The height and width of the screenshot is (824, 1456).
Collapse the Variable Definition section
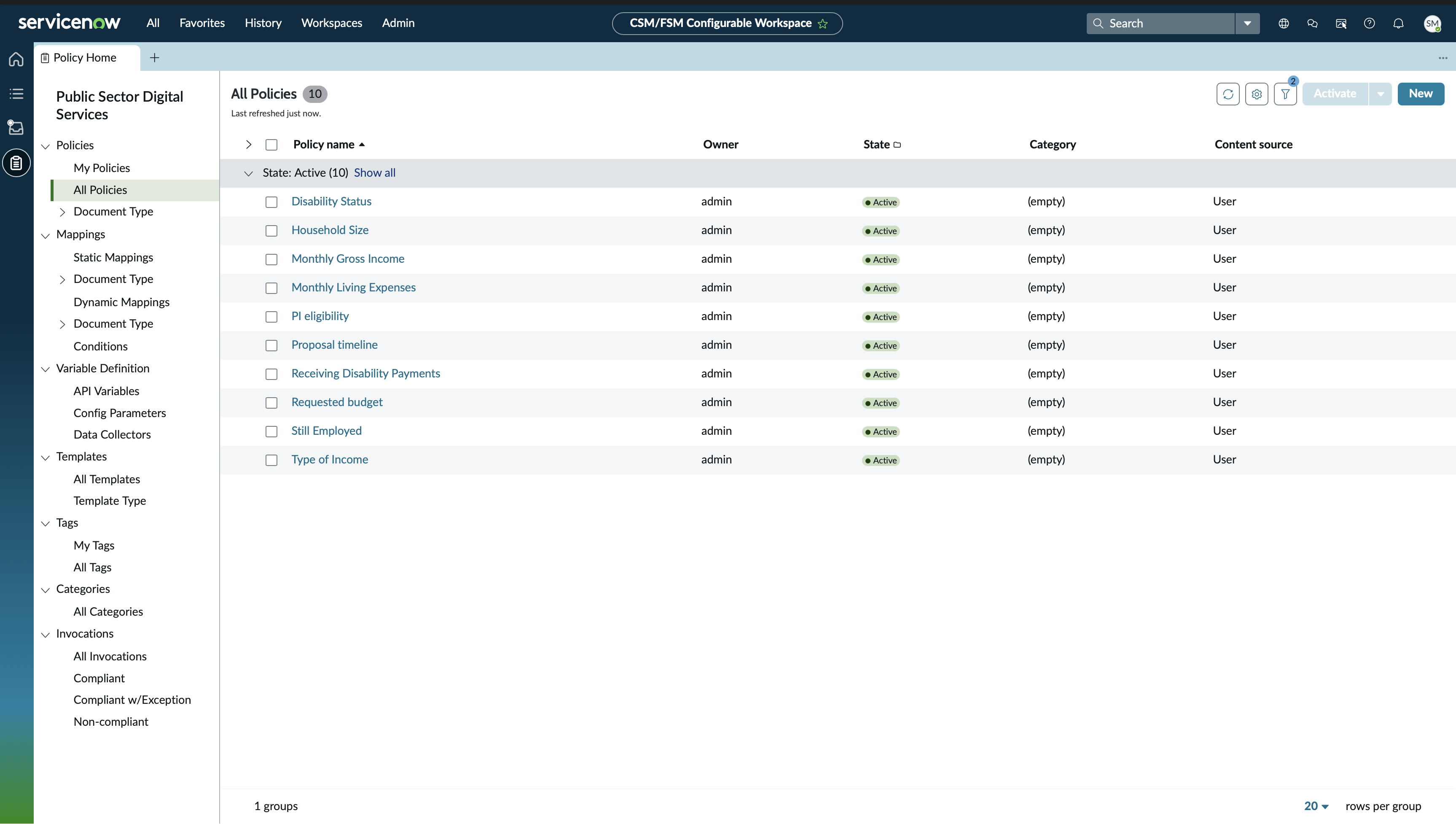coord(45,369)
